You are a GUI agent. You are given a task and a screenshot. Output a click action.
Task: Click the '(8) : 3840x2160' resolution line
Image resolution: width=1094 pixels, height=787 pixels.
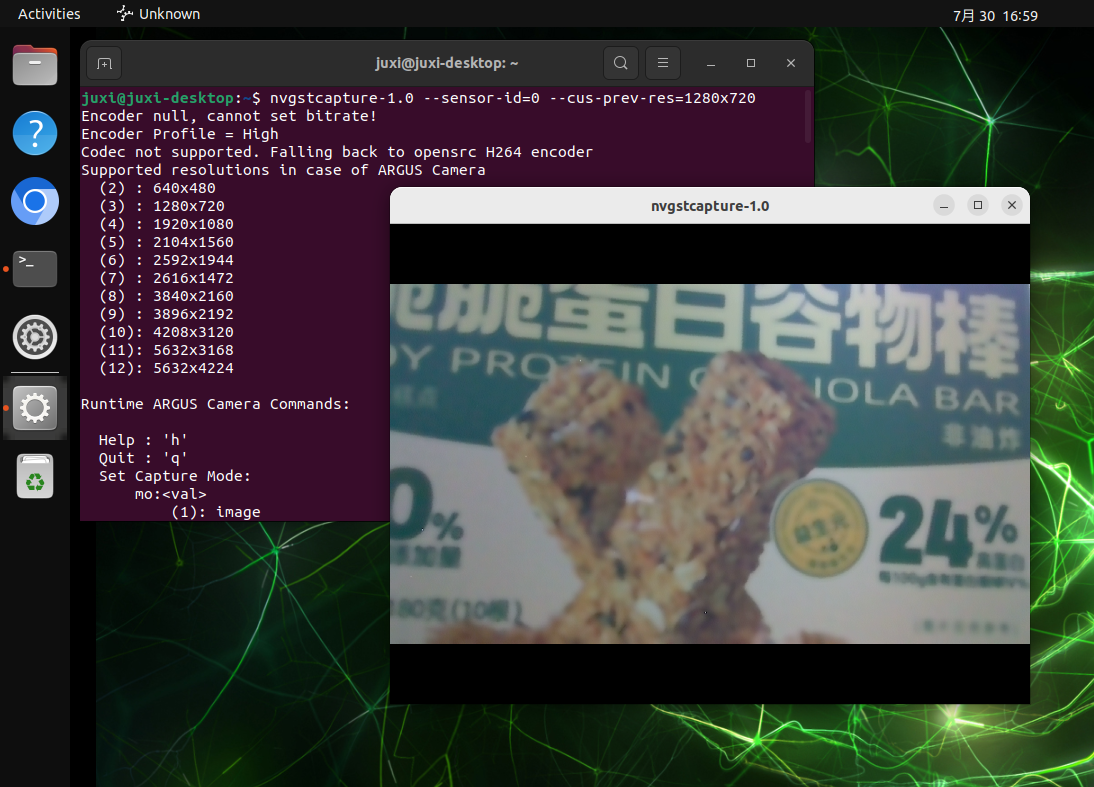pos(166,297)
